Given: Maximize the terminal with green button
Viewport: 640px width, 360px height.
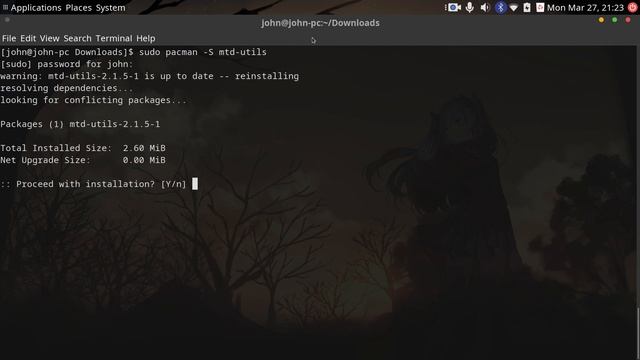Looking at the screenshot, I should point(614,20).
